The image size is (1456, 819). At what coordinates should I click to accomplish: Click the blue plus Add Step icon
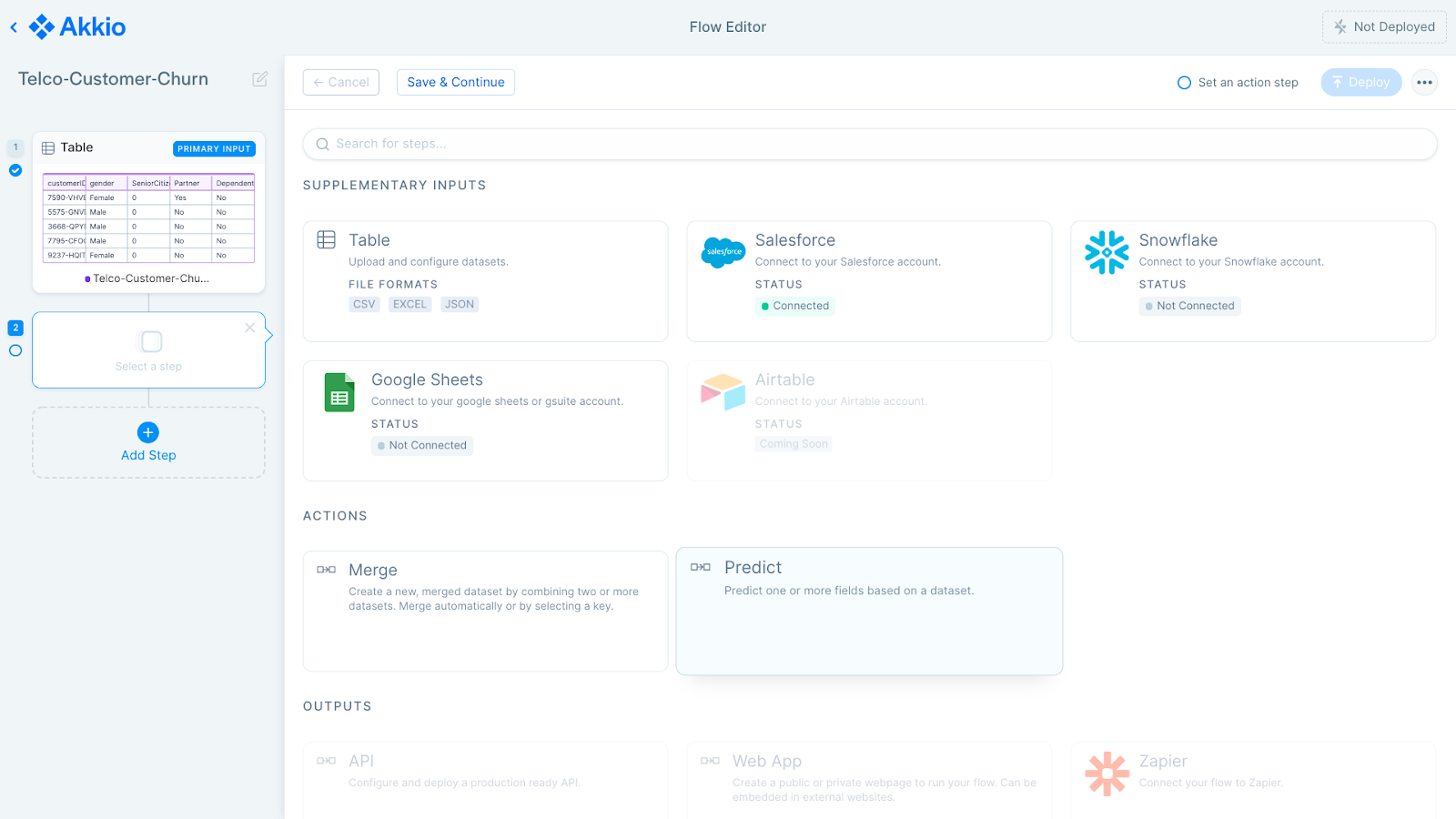point(148,432)
